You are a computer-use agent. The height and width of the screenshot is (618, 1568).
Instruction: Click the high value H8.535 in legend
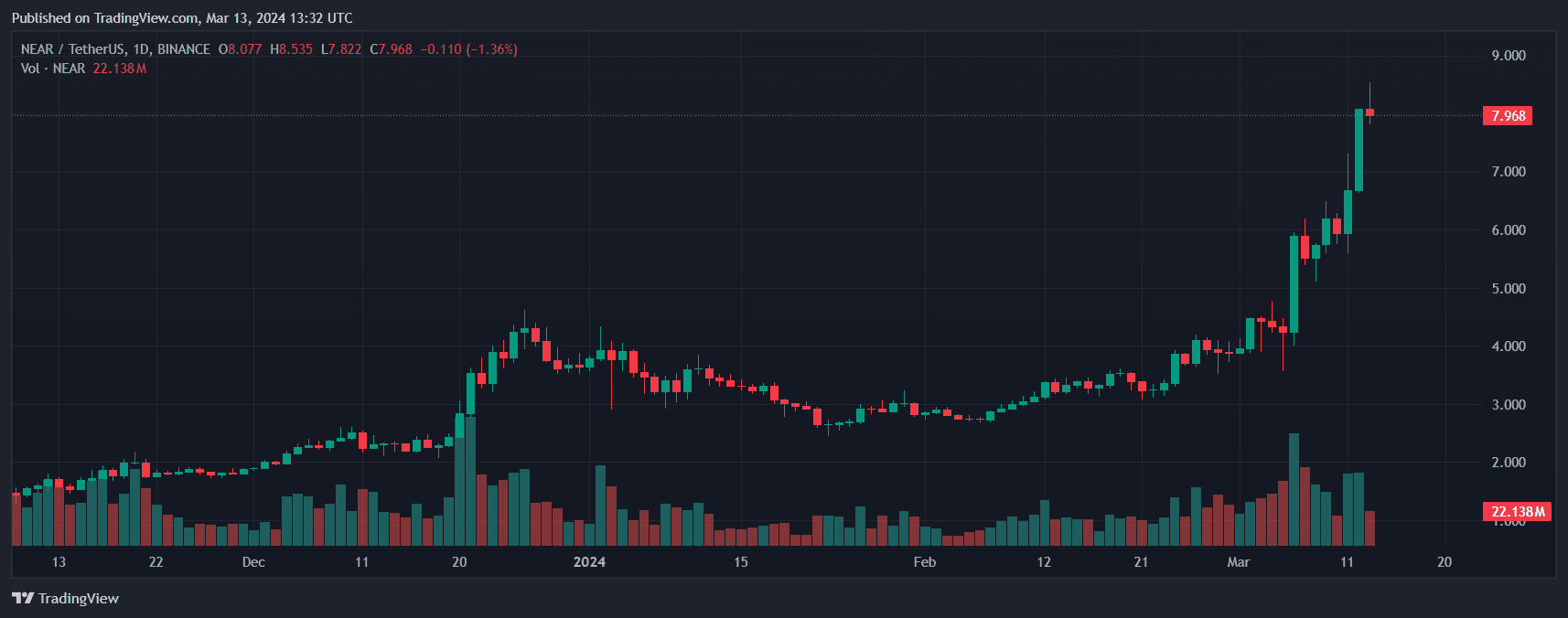point(291,49)
